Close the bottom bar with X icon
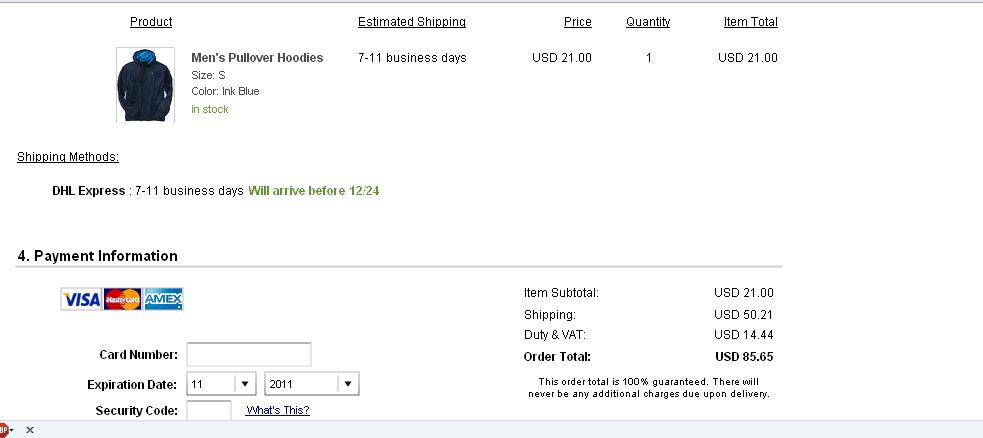 point(29,430)
